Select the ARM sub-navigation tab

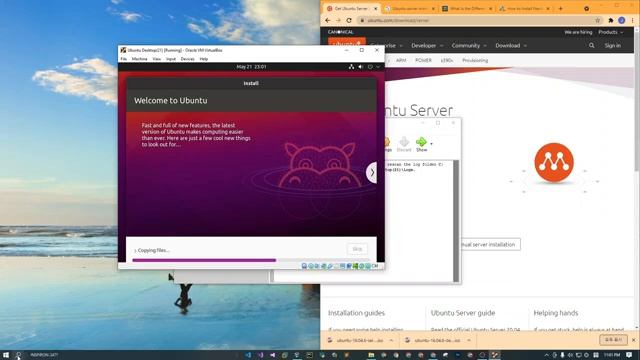[401, 60]
